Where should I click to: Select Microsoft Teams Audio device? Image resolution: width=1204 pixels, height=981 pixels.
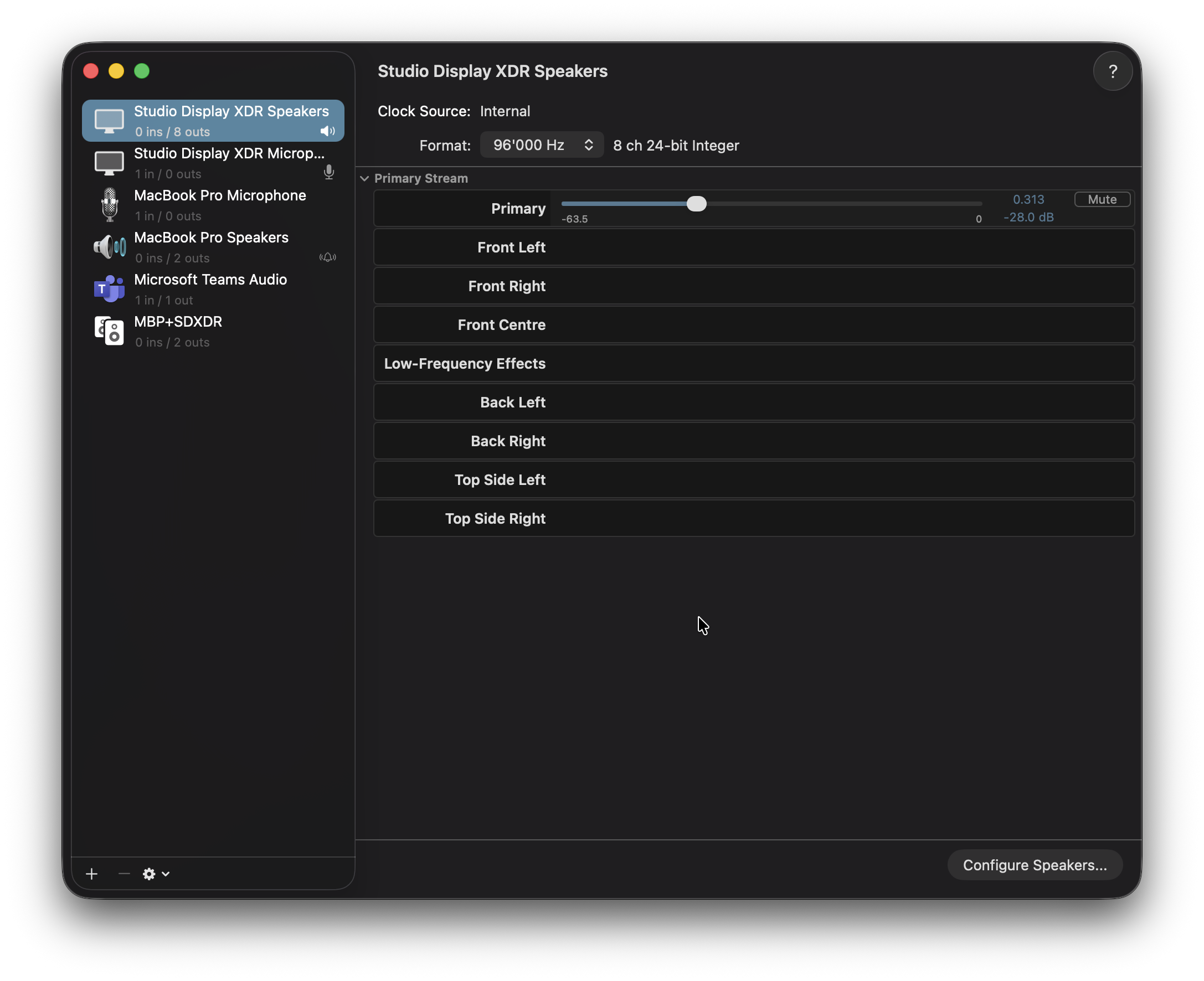pyautogui.click(x=213, y=290)
